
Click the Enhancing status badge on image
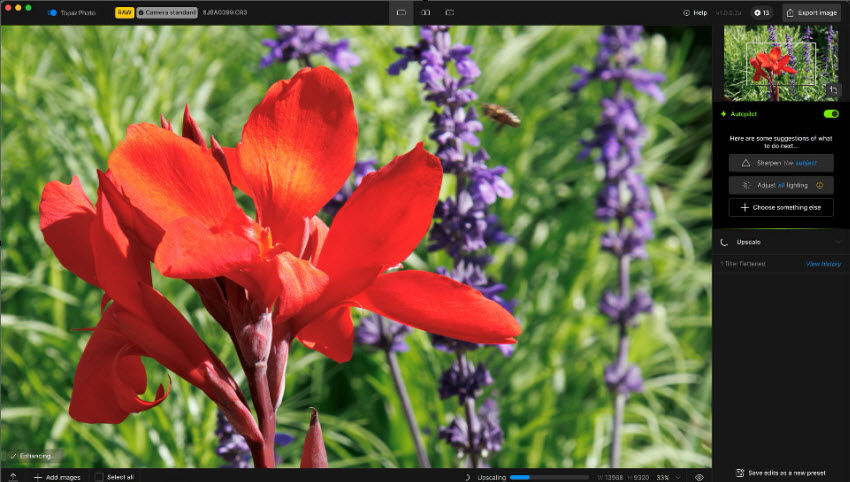click(x=31, y=456)
